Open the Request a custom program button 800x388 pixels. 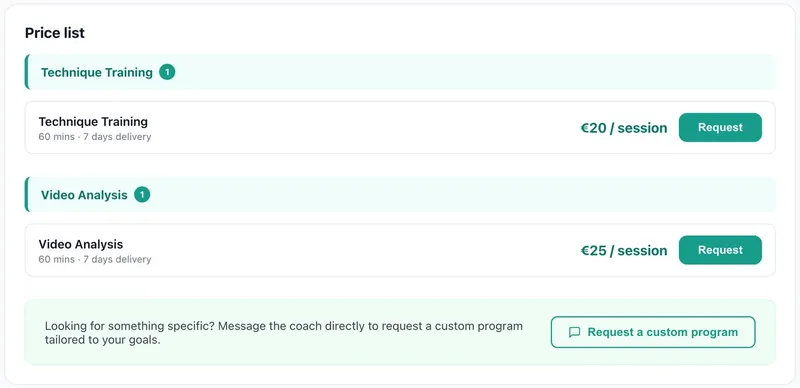point(653,332)
